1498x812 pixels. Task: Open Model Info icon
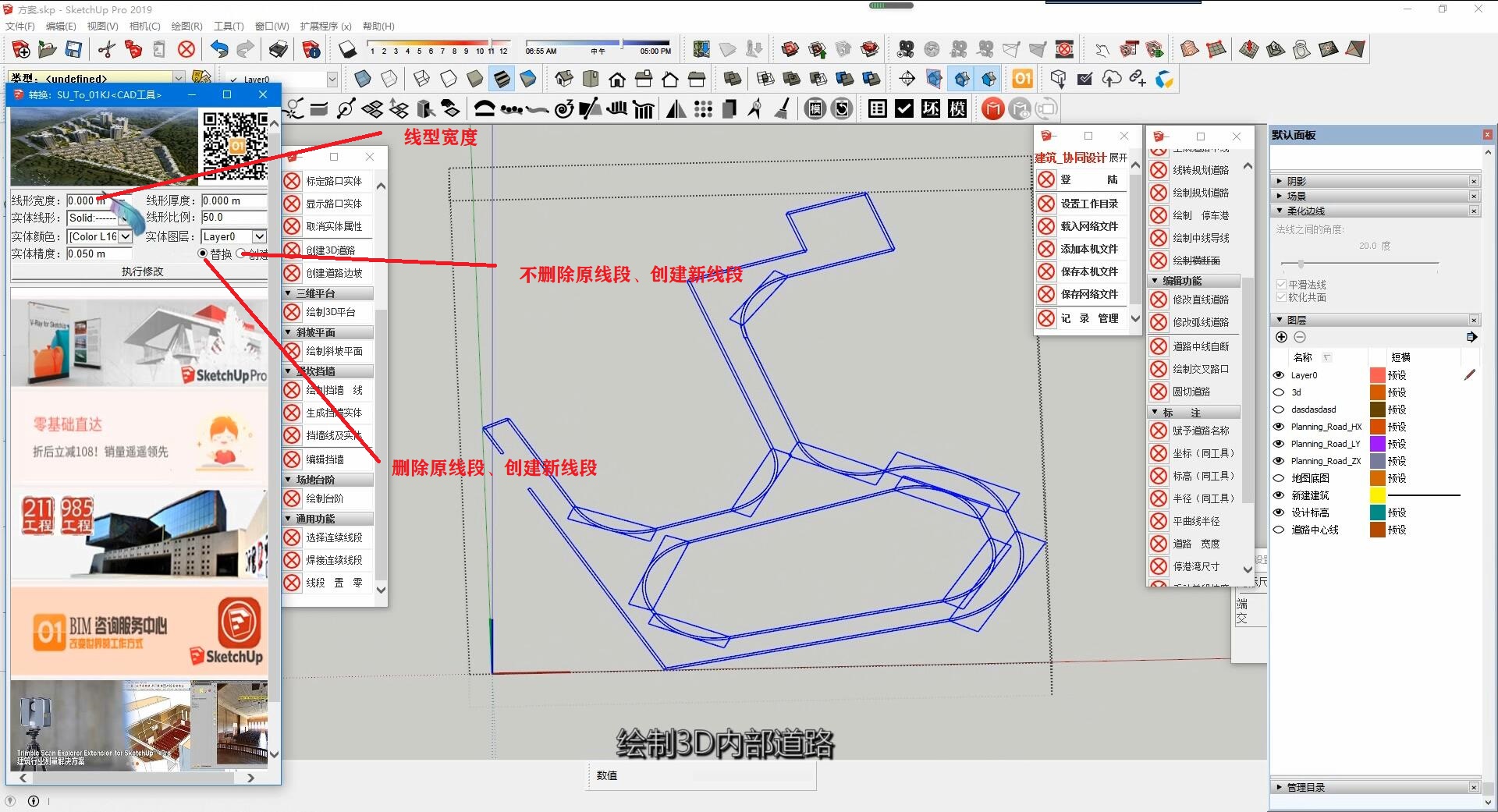click(x=311, y=50)
